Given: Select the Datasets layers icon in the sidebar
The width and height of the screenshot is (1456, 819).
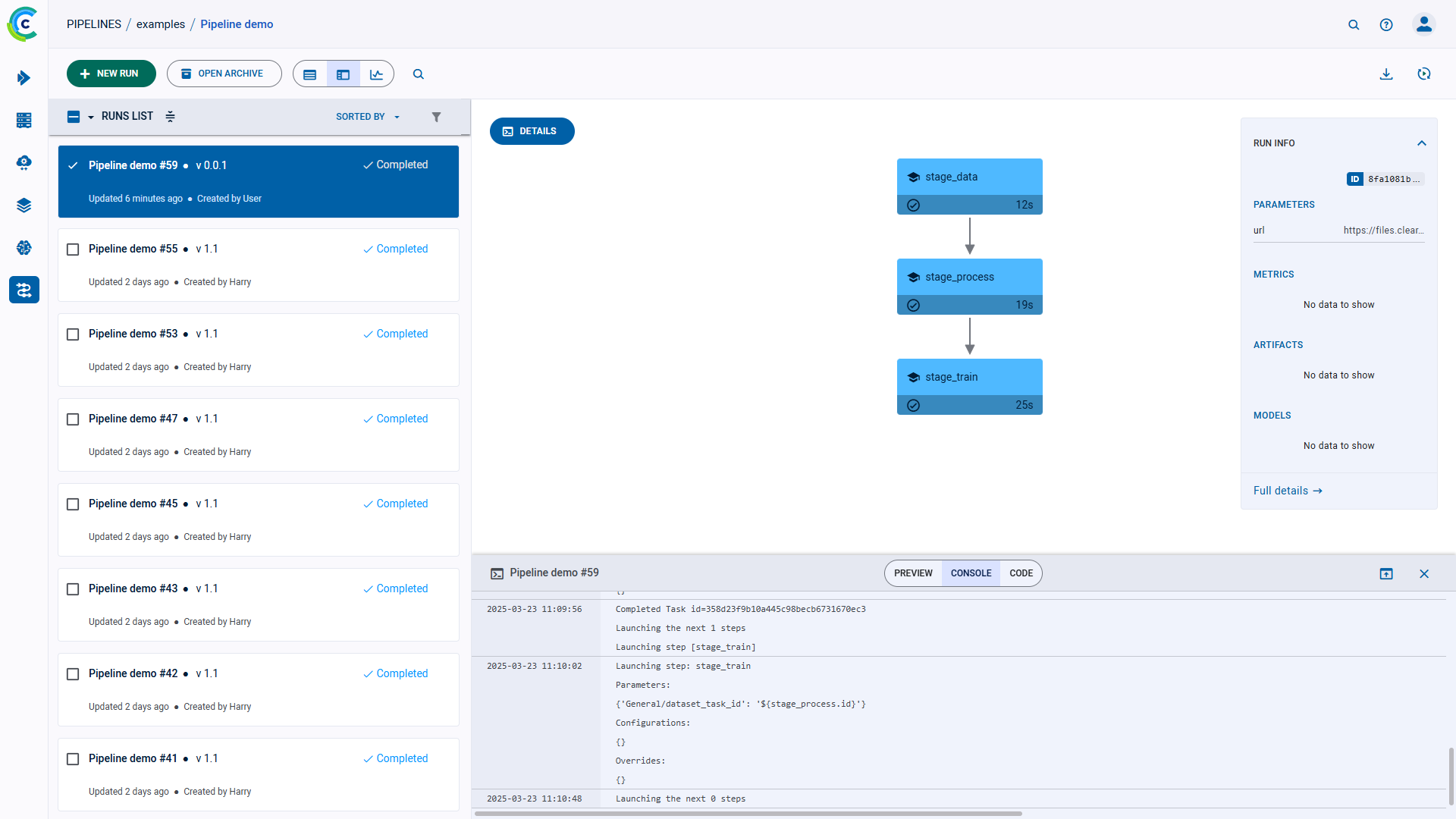Looking at the screenshot, I should click(x=24, y=205).
